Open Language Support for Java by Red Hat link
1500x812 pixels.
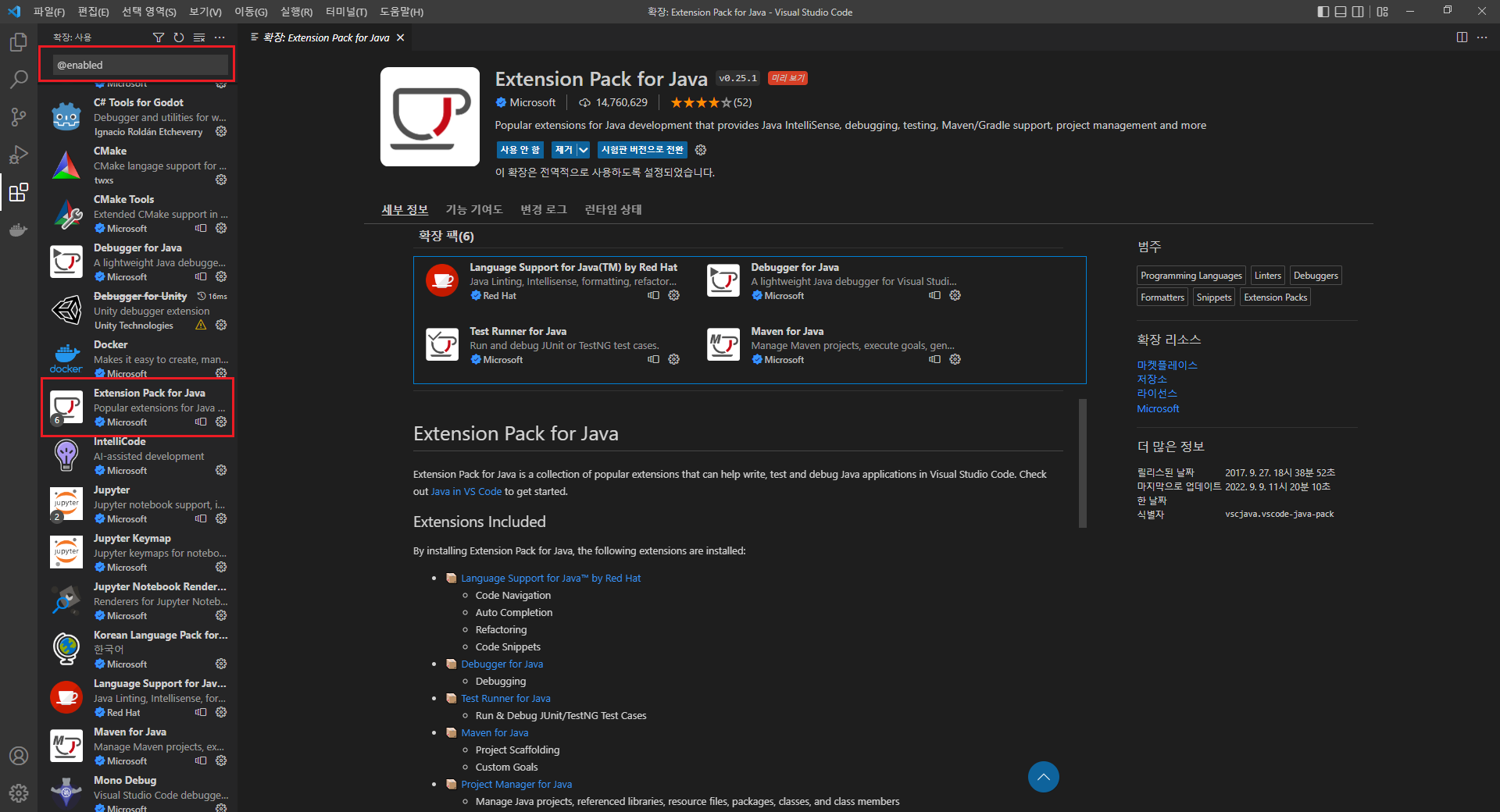pyautogui.click(x=551, y=578)
